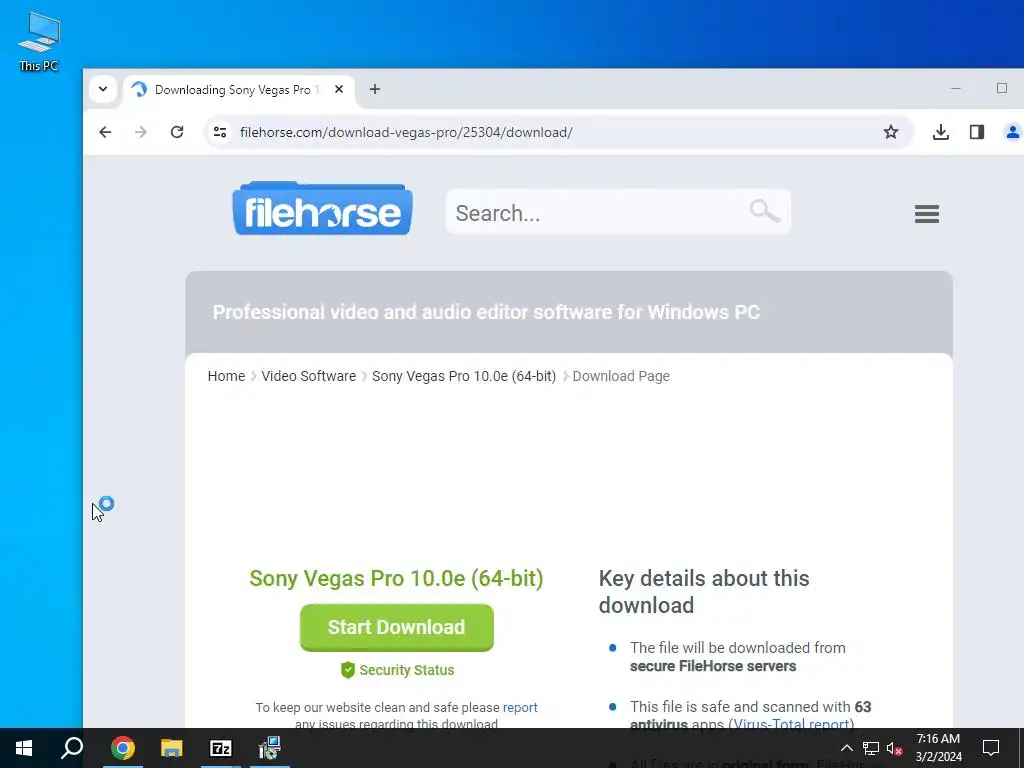Go to Home breadcrumb
Screen dimensions: 1024x768
click(x=226, y=376)
